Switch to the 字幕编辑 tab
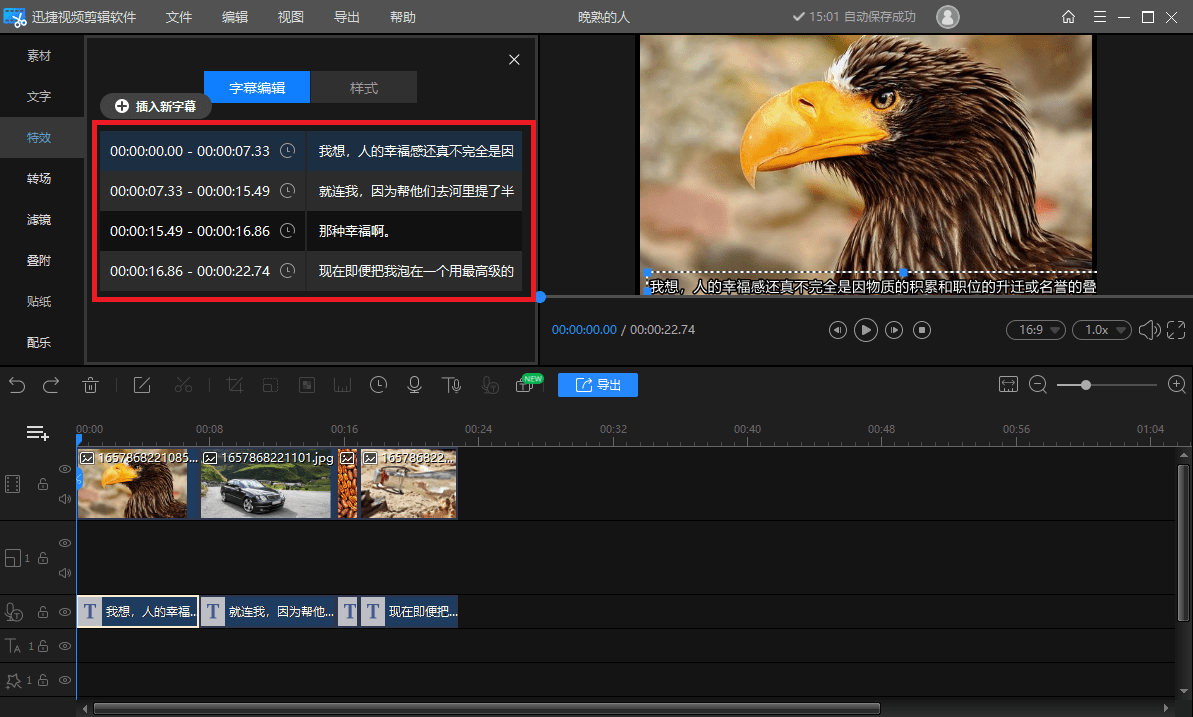This screenshot has height=717, width=1193. click(x=257, y=88)
